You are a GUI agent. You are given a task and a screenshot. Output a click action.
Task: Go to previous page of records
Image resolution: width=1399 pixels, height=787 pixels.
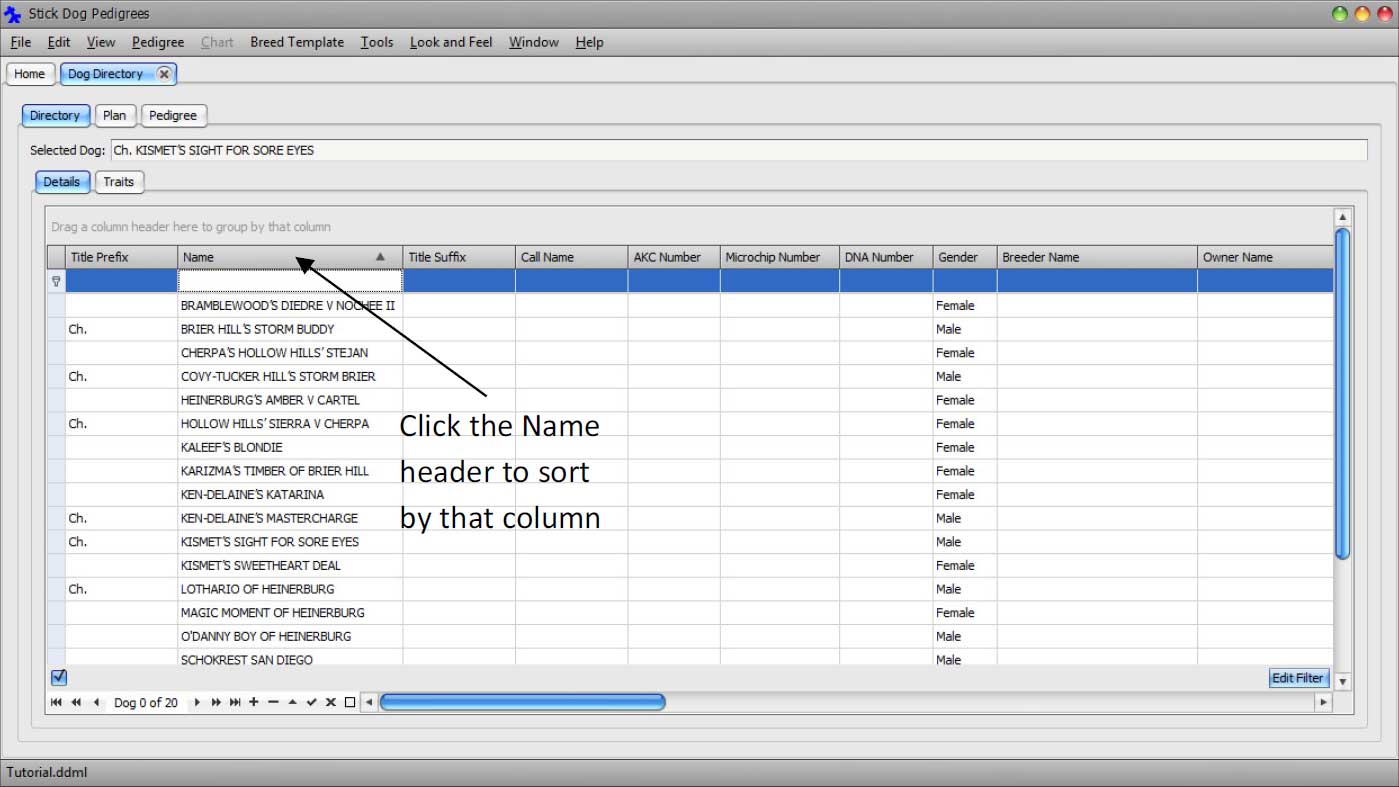point(76,703)
